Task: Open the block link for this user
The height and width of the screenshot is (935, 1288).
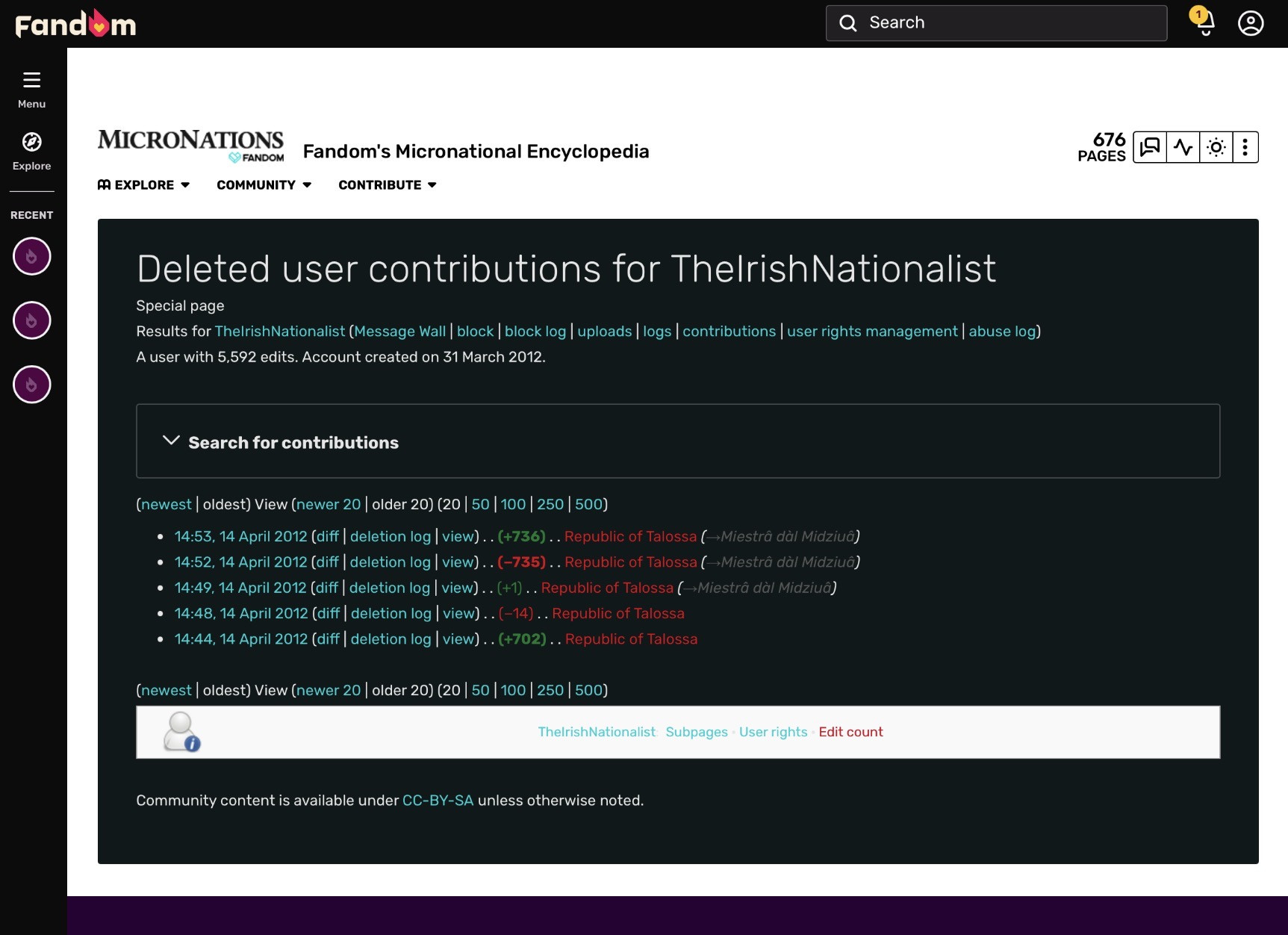Action: (476, 332)
